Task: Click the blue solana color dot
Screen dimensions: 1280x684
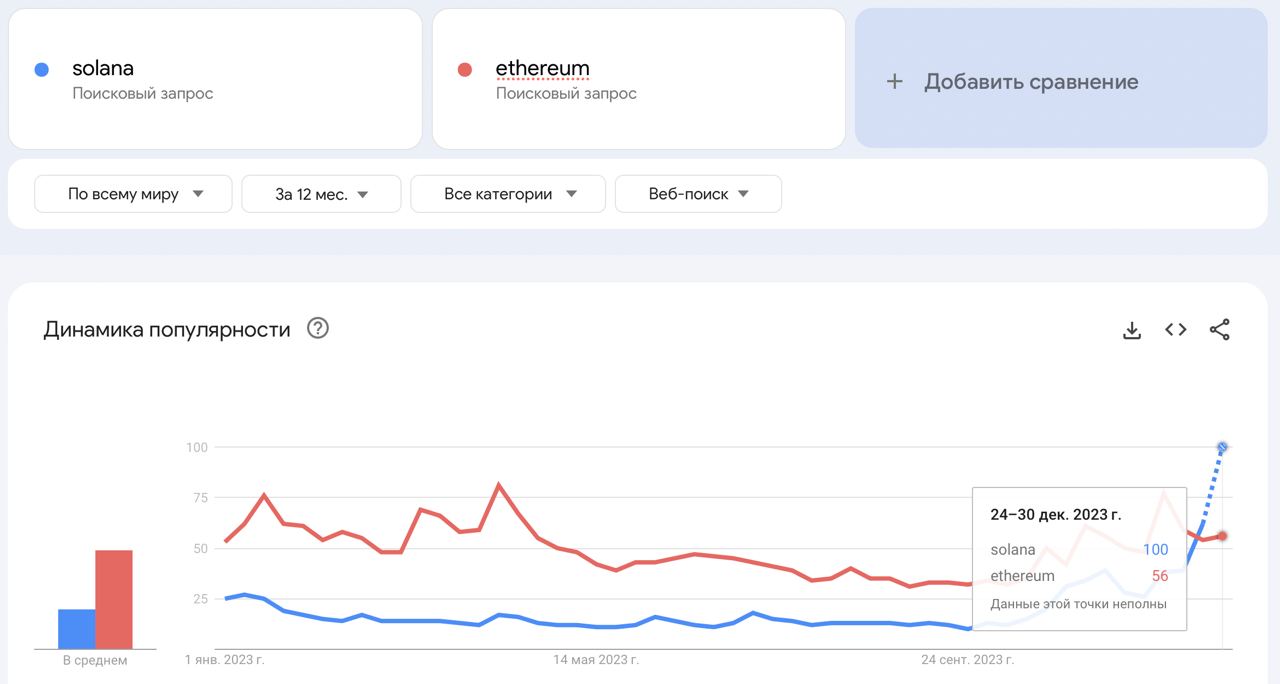Action: (41, 70)
